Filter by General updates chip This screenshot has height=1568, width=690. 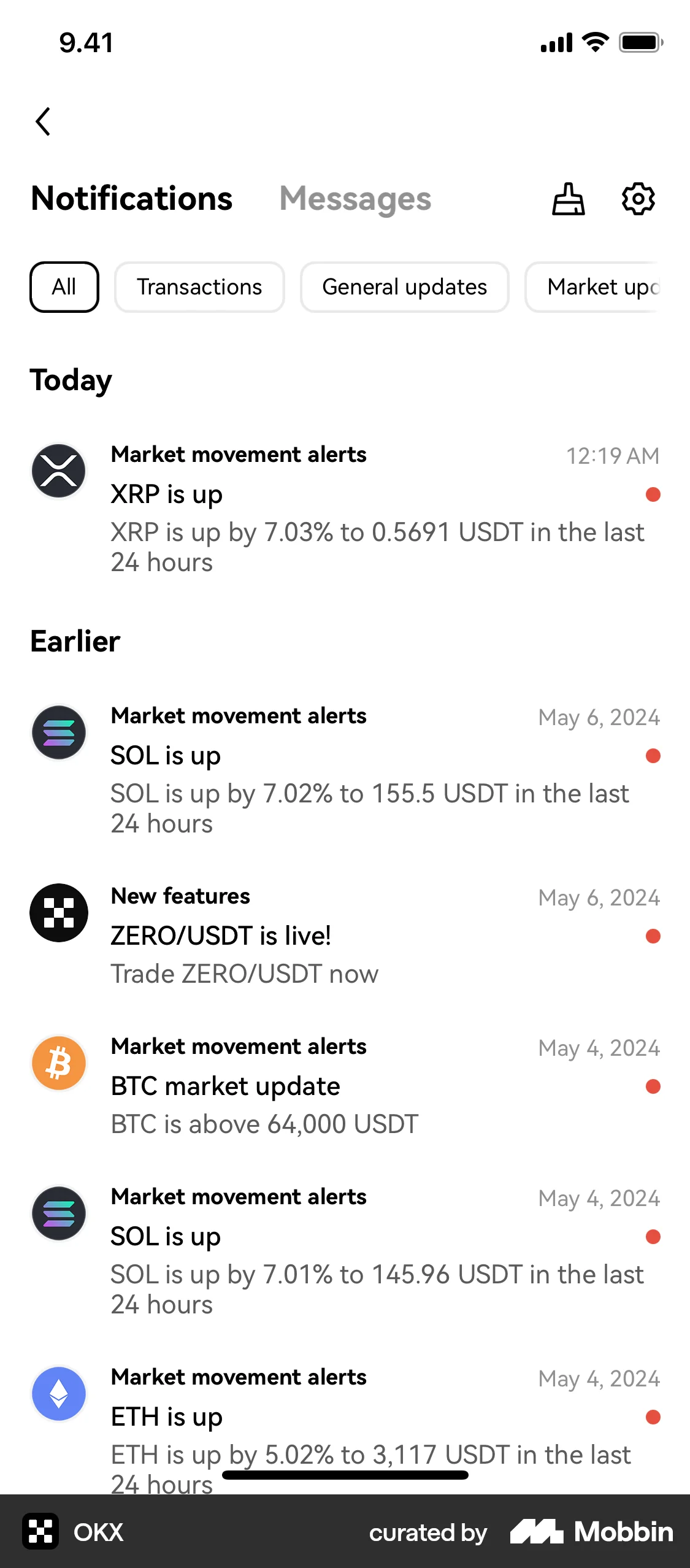(404, 287)
